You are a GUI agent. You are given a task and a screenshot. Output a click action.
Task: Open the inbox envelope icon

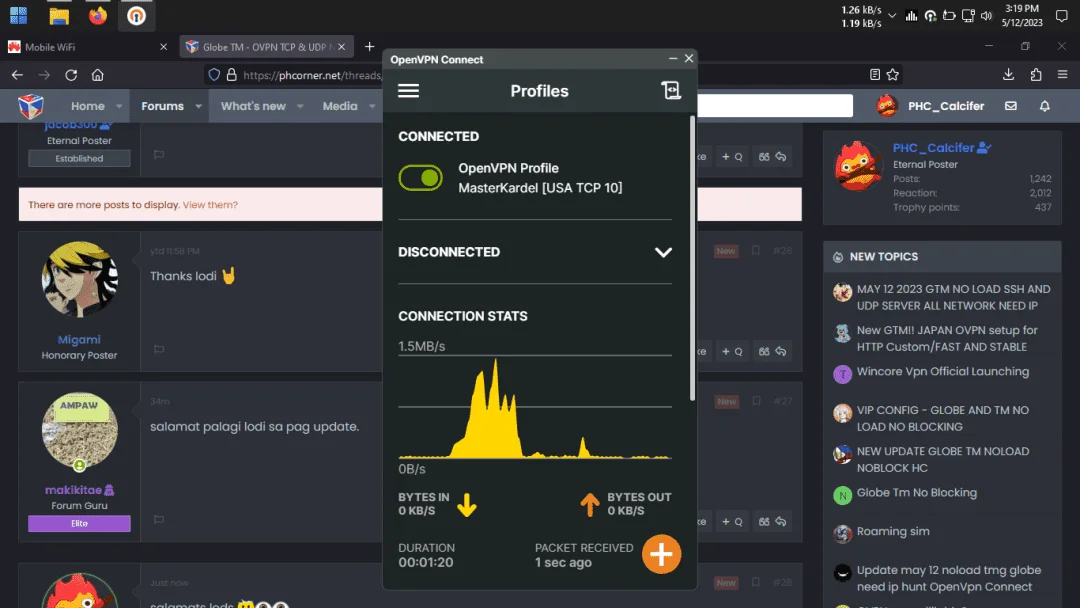(x=1010, y=106)
